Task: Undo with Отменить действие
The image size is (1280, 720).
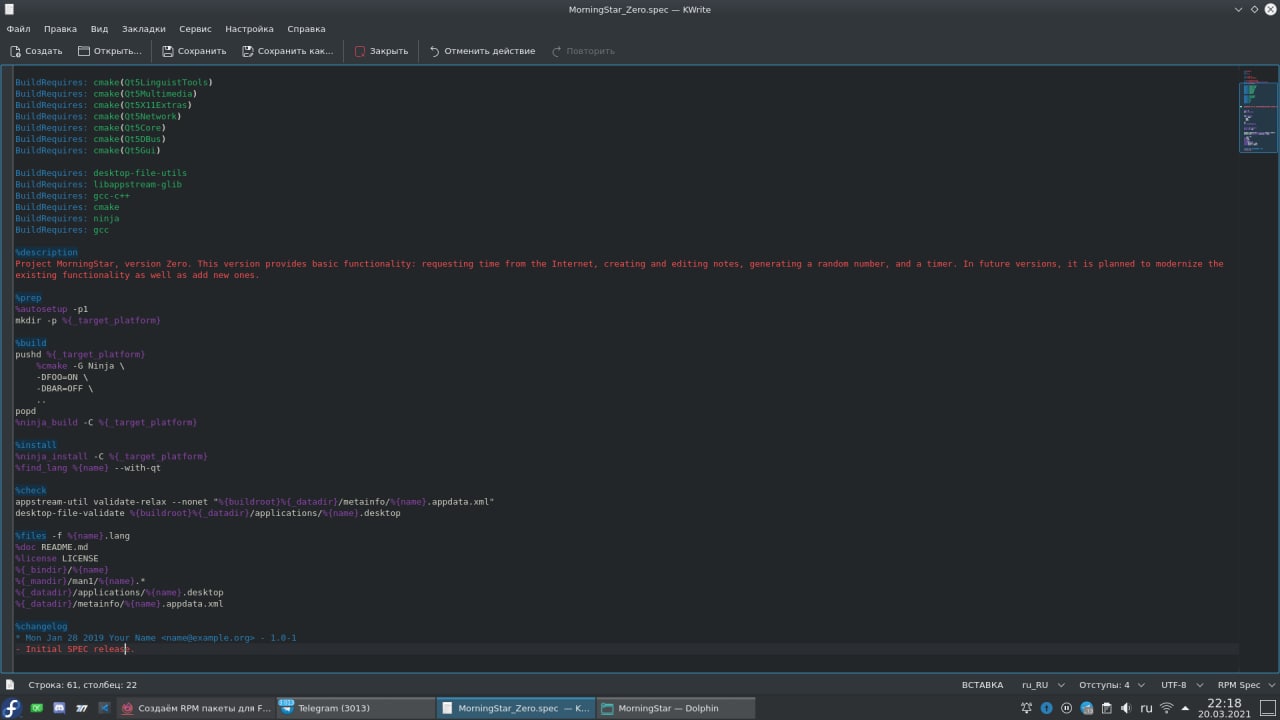Action: [x=482, y=51]
